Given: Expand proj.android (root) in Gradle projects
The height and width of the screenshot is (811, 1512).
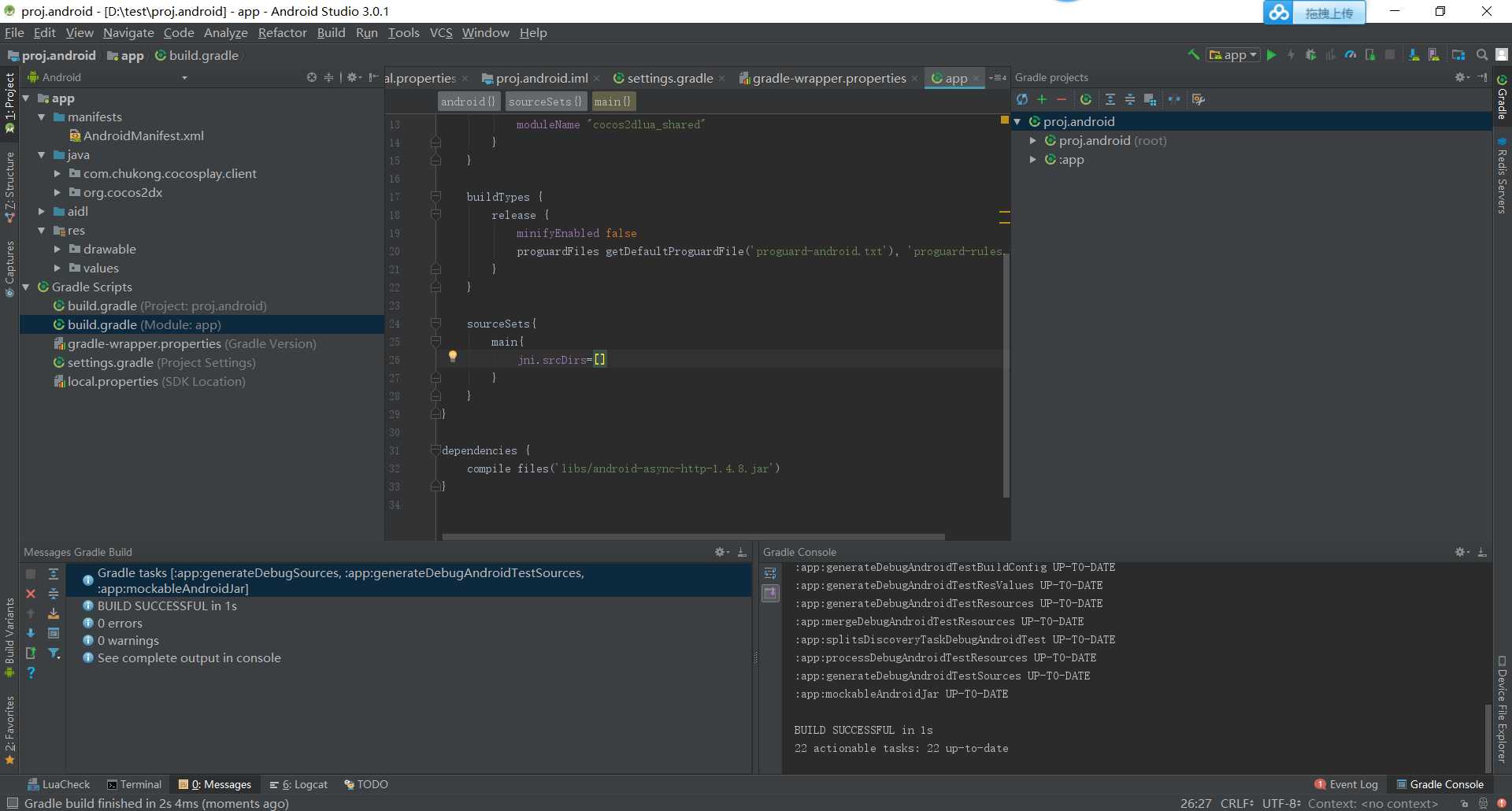Looking at the screenshot, I should point(1033,140).
